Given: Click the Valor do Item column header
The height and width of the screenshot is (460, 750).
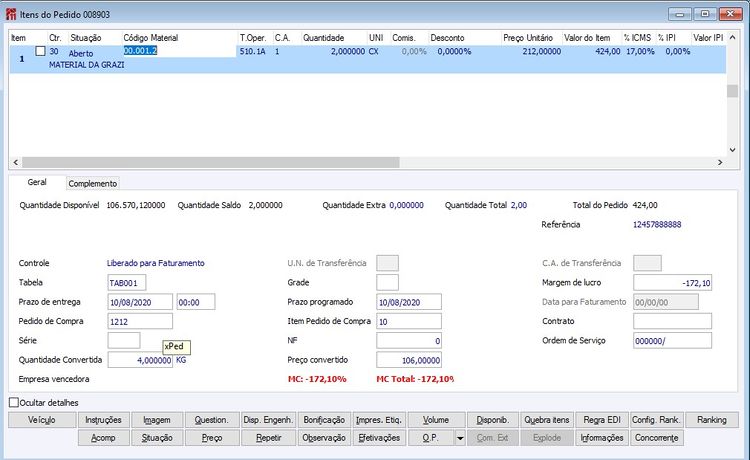Looking at the screenshot, I should tap(587, 38).
